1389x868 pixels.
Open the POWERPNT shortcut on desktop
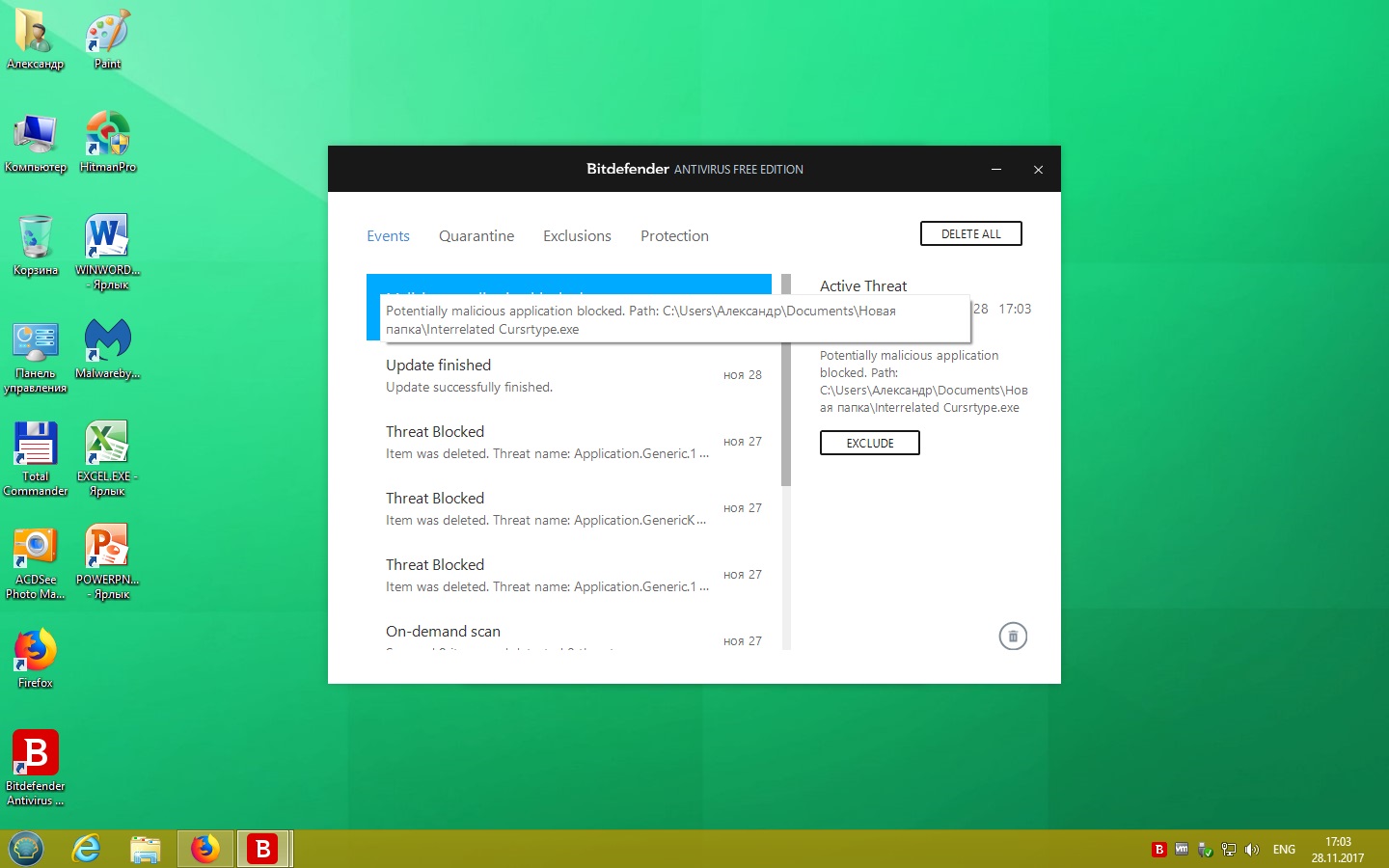[x=107, y=563]
